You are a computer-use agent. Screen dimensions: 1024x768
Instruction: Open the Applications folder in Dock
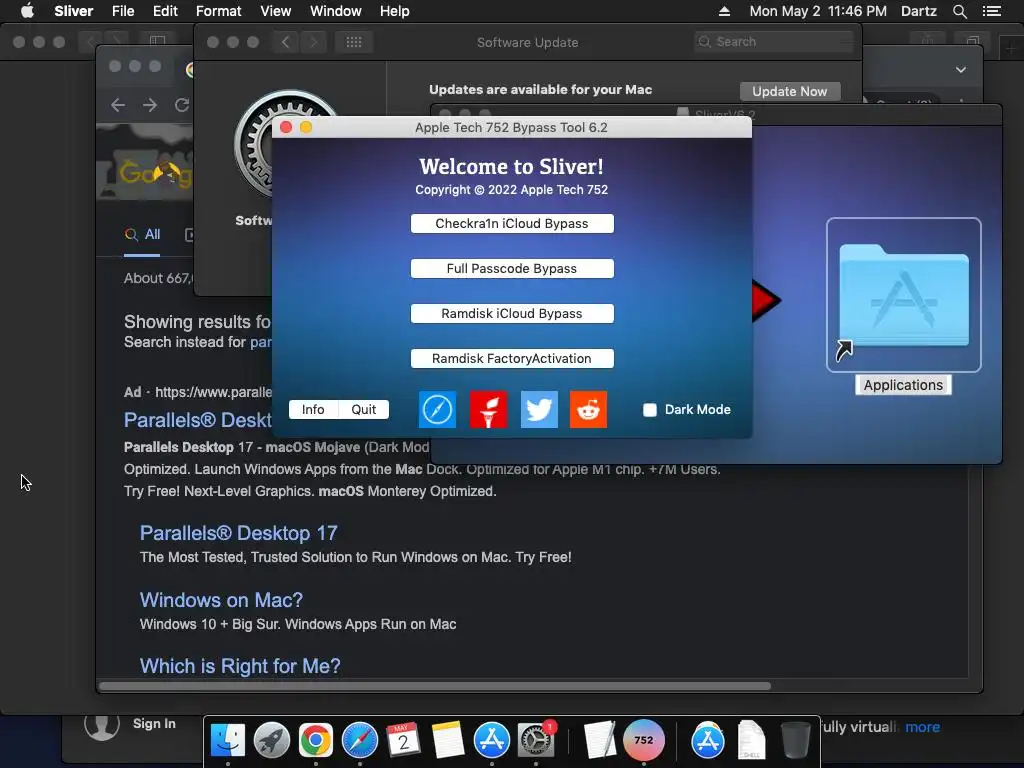pos(708,741)
